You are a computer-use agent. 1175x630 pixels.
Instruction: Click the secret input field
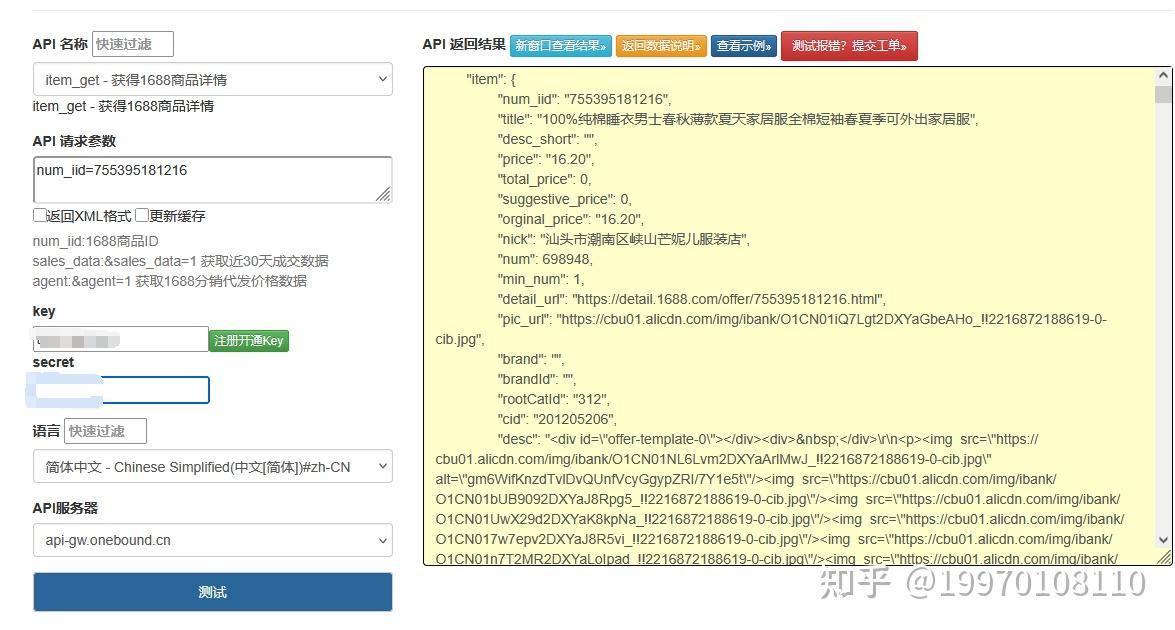[x=117, y=389]
